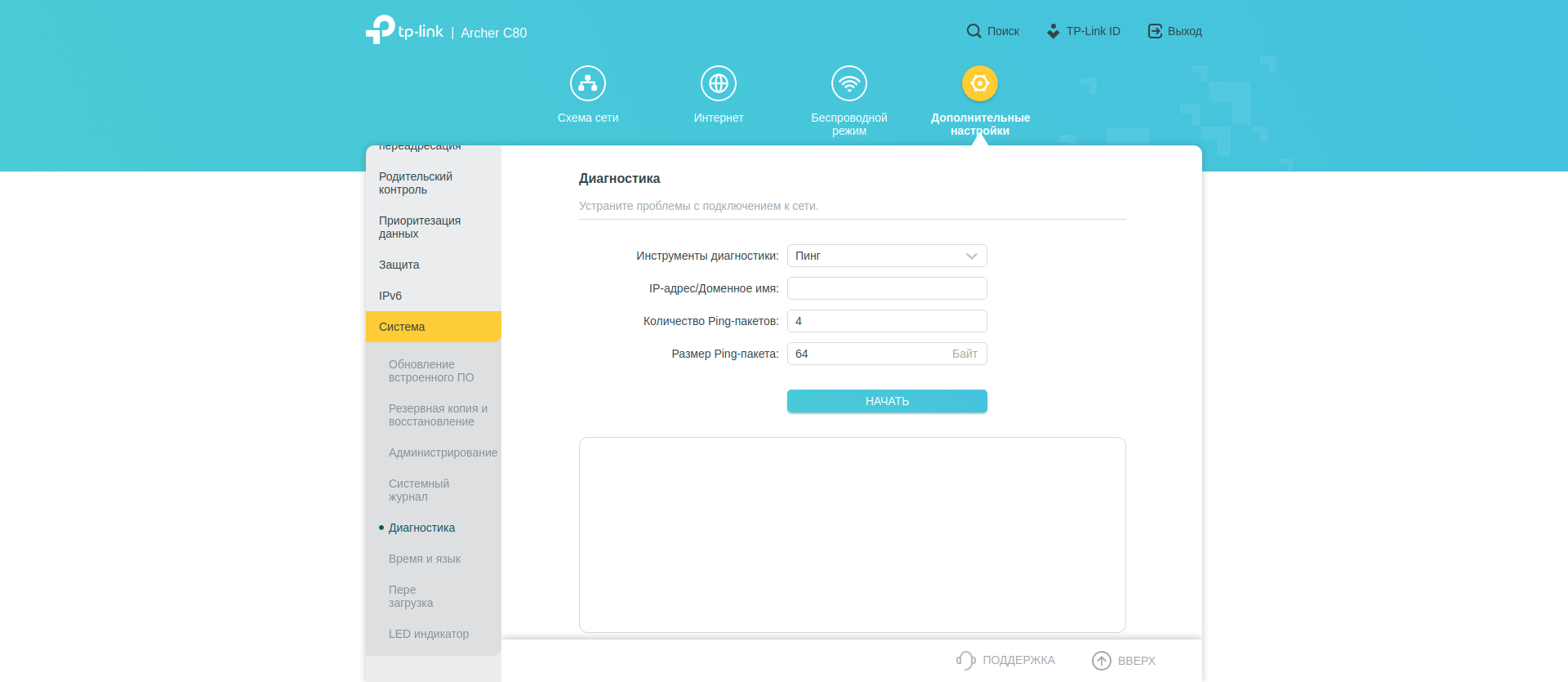Click the Ping packet count field
Viewport: 1568px width, 682px height.
coord(887,321)
